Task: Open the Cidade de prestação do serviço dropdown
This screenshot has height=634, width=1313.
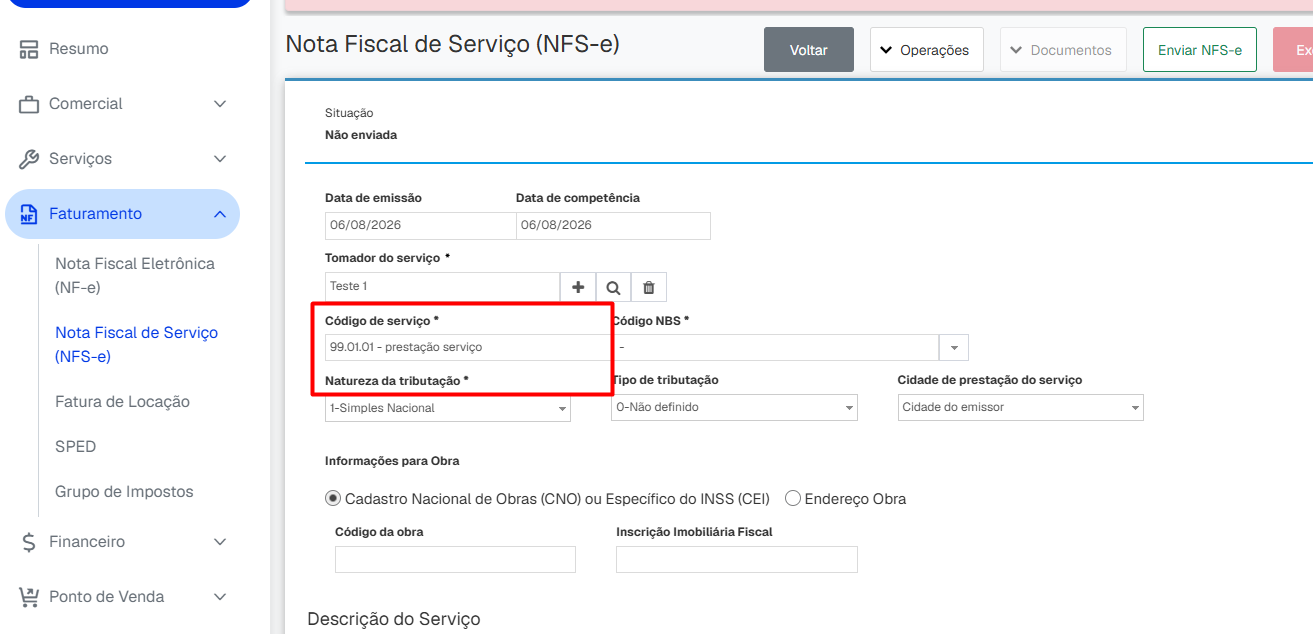Action: [1020, 407]
